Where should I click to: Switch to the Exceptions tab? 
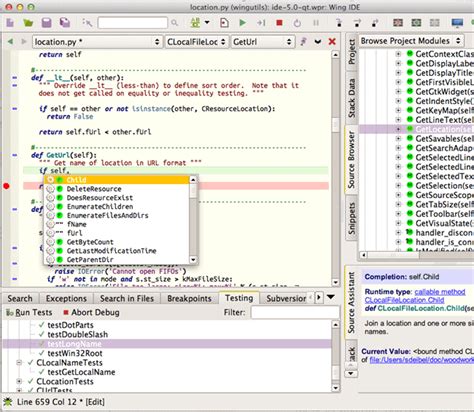point(66,298)
